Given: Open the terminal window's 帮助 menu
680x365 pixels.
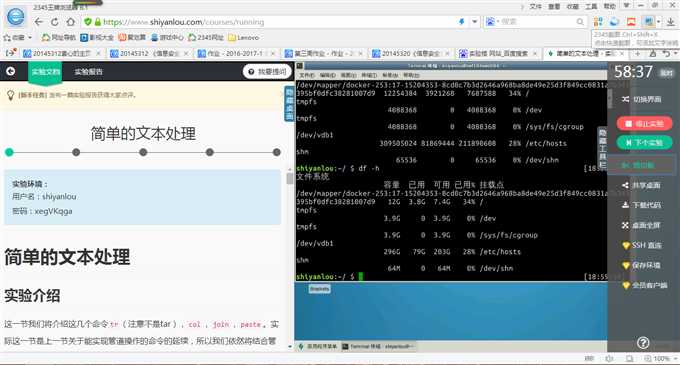Looking at the screenshot, I should 411,75.
